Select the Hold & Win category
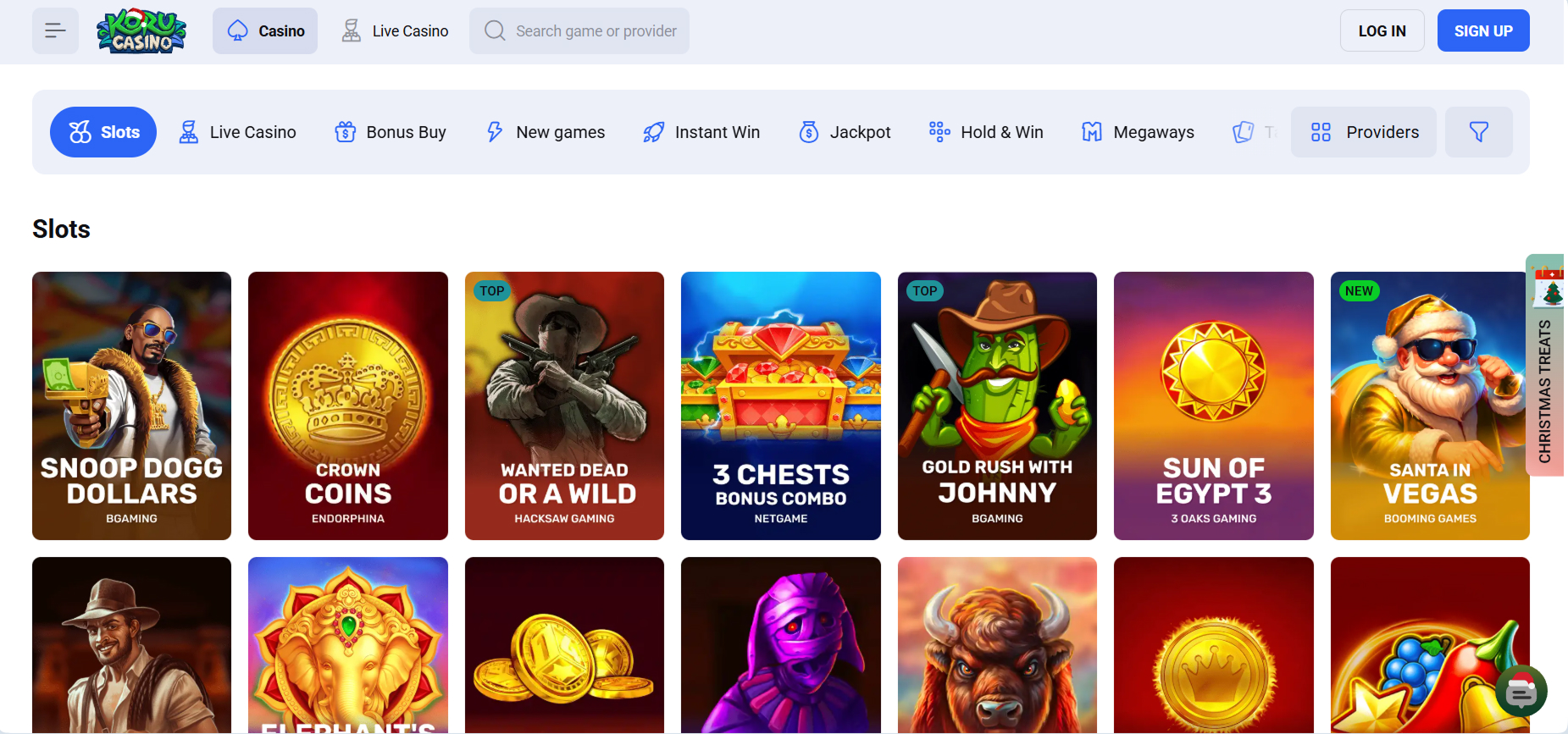The image size is (1568, 734). [x=986, y=132]
